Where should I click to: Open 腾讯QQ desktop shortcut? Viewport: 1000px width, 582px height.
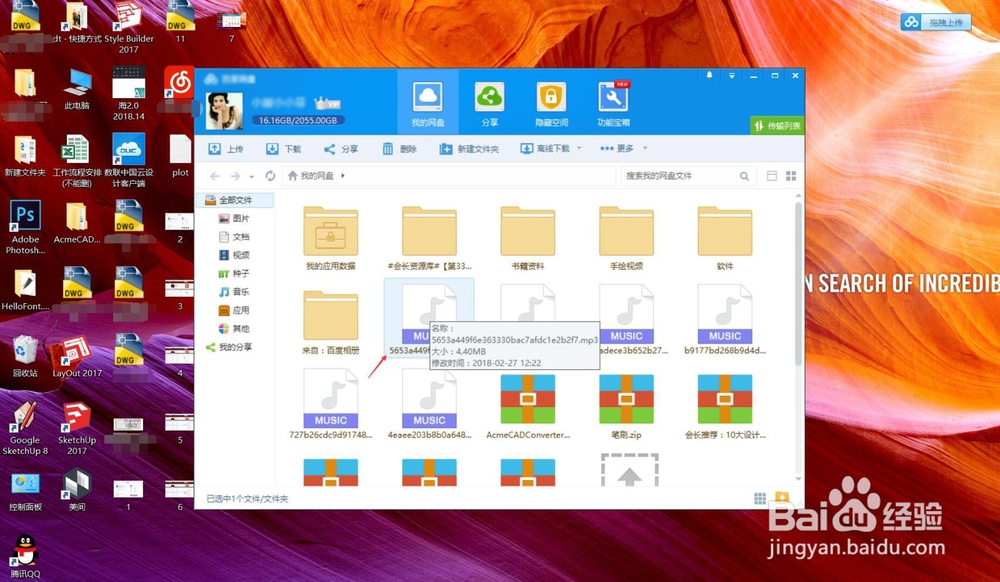[x=25, y=556]
